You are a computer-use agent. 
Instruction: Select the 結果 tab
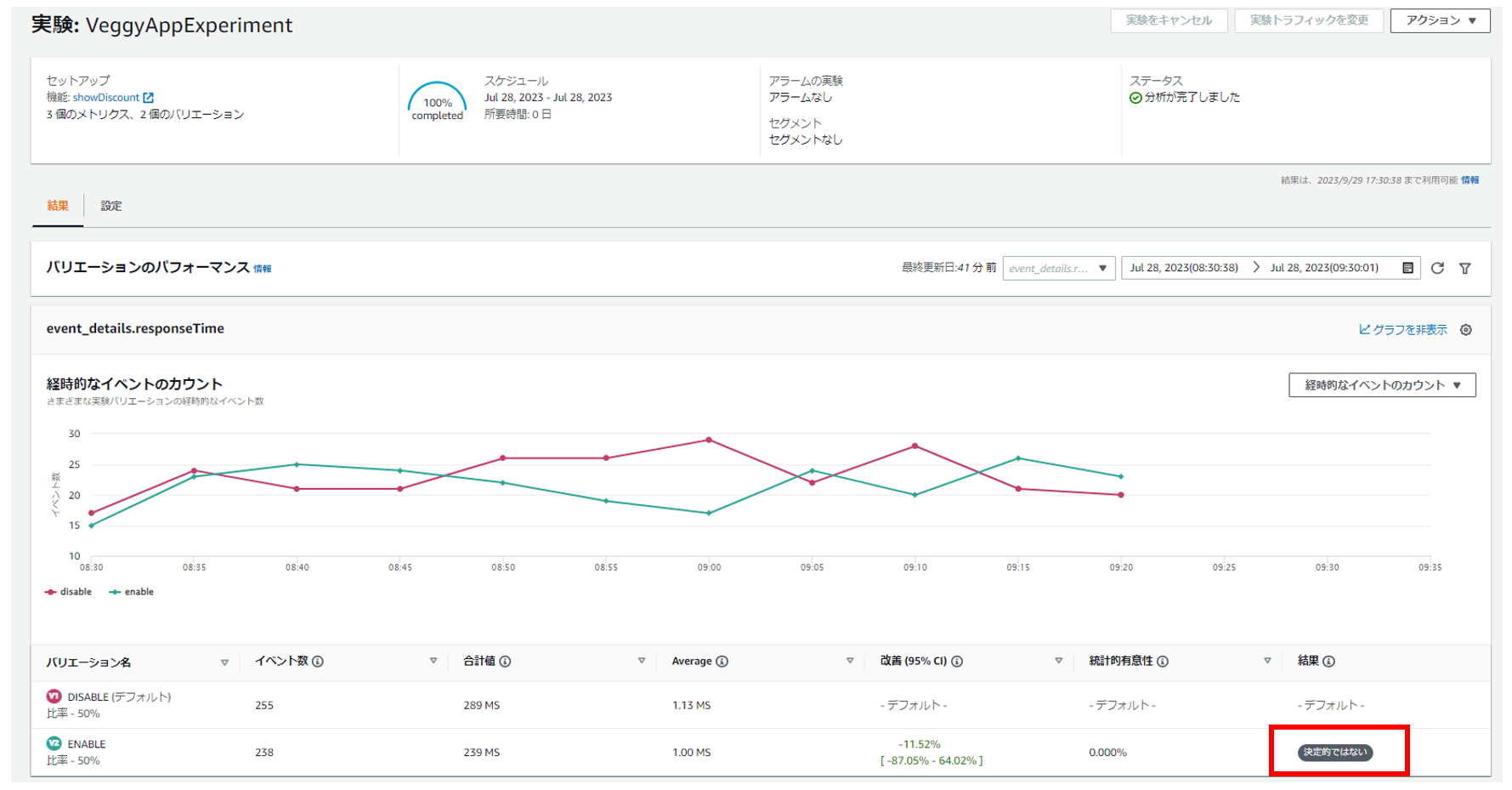click(x=58, y=206)
